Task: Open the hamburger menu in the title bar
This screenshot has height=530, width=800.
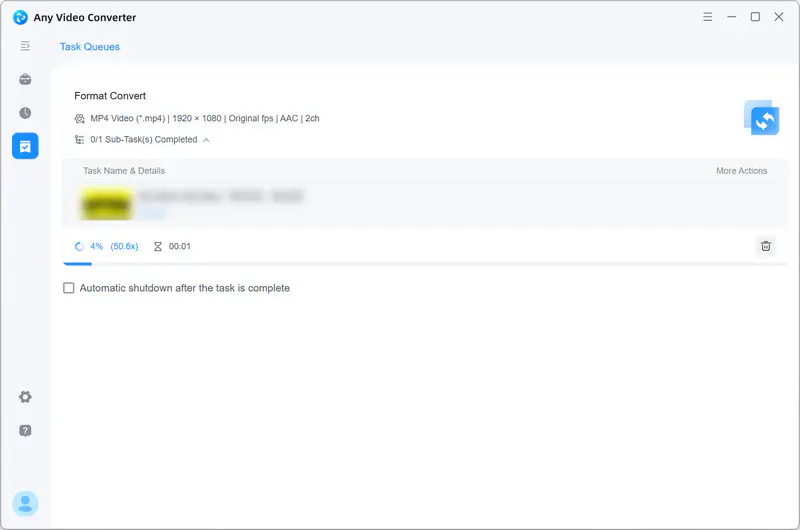Action: [707, 17]
